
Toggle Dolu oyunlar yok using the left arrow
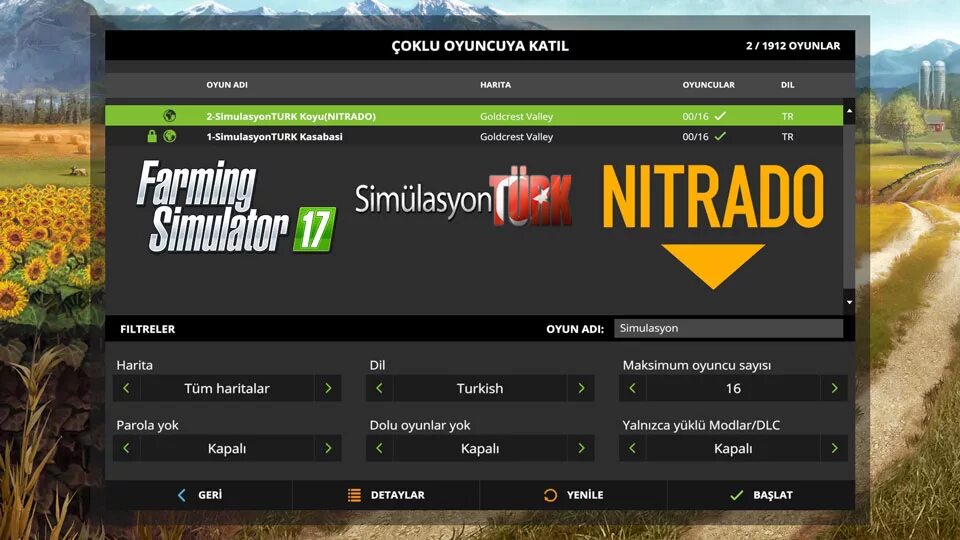point(380,448)
